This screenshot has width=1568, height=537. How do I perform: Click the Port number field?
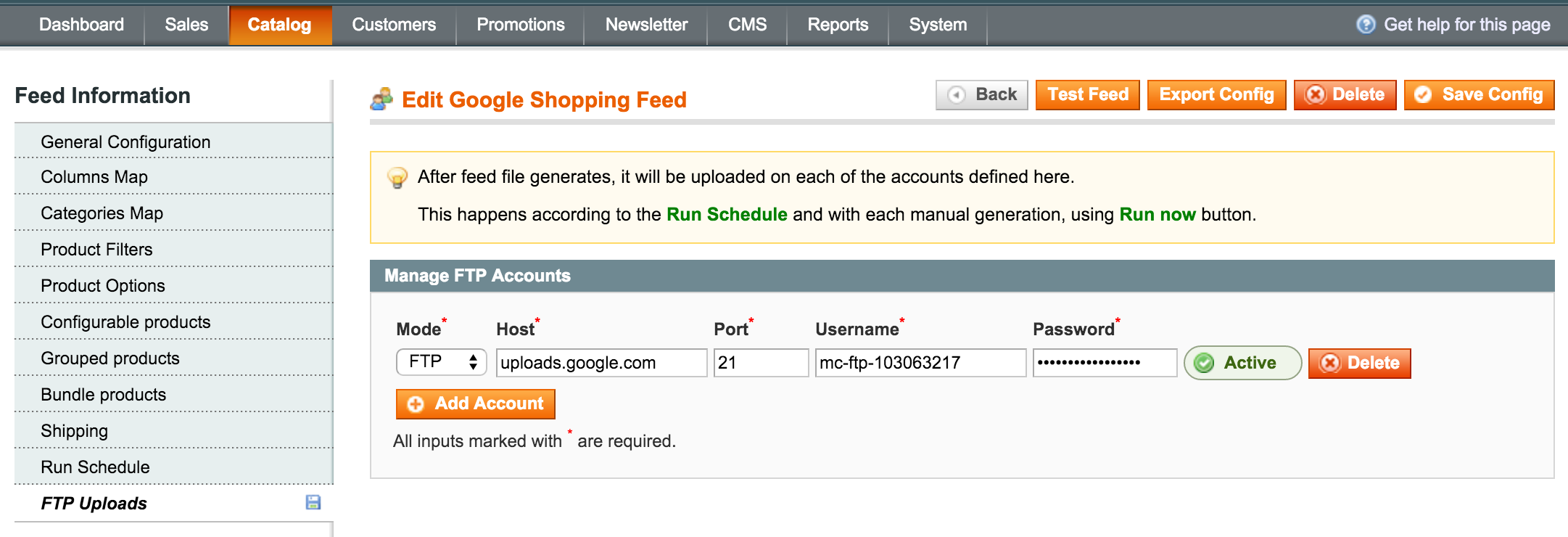click(x=761, y=363)
